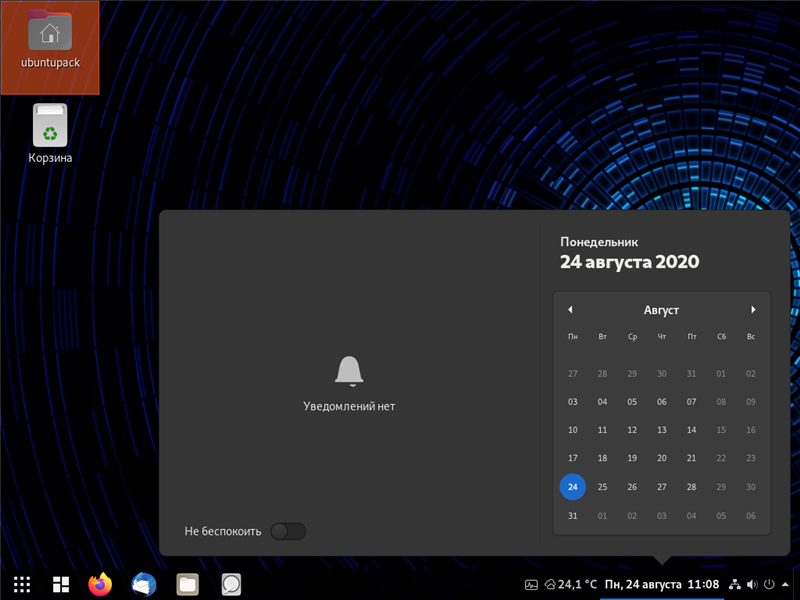Open the applications grid launcher
This screenshot has height=600, width=800.
22,584
